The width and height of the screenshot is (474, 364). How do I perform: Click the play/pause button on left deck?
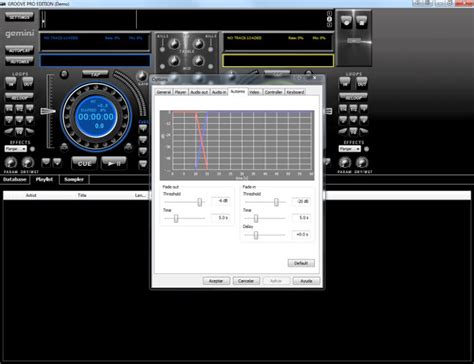[x=114, y=163]
